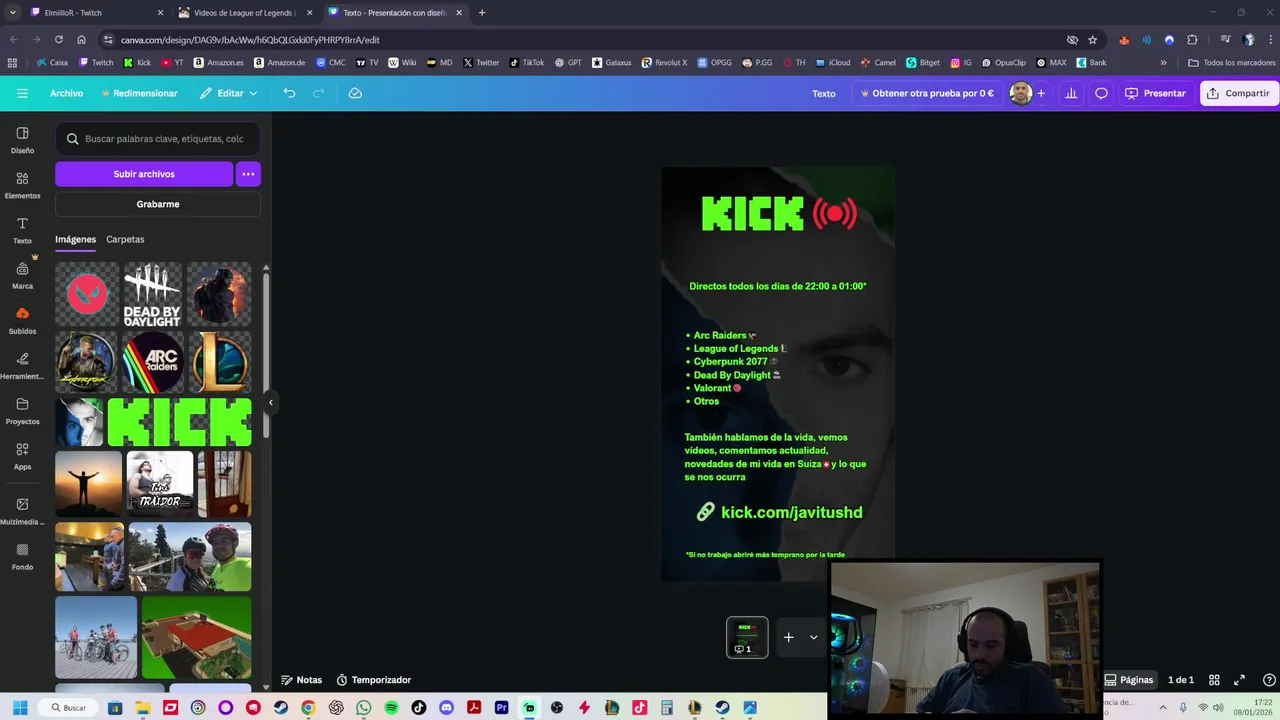Toggle the Páginas view button

(1128, 680)
